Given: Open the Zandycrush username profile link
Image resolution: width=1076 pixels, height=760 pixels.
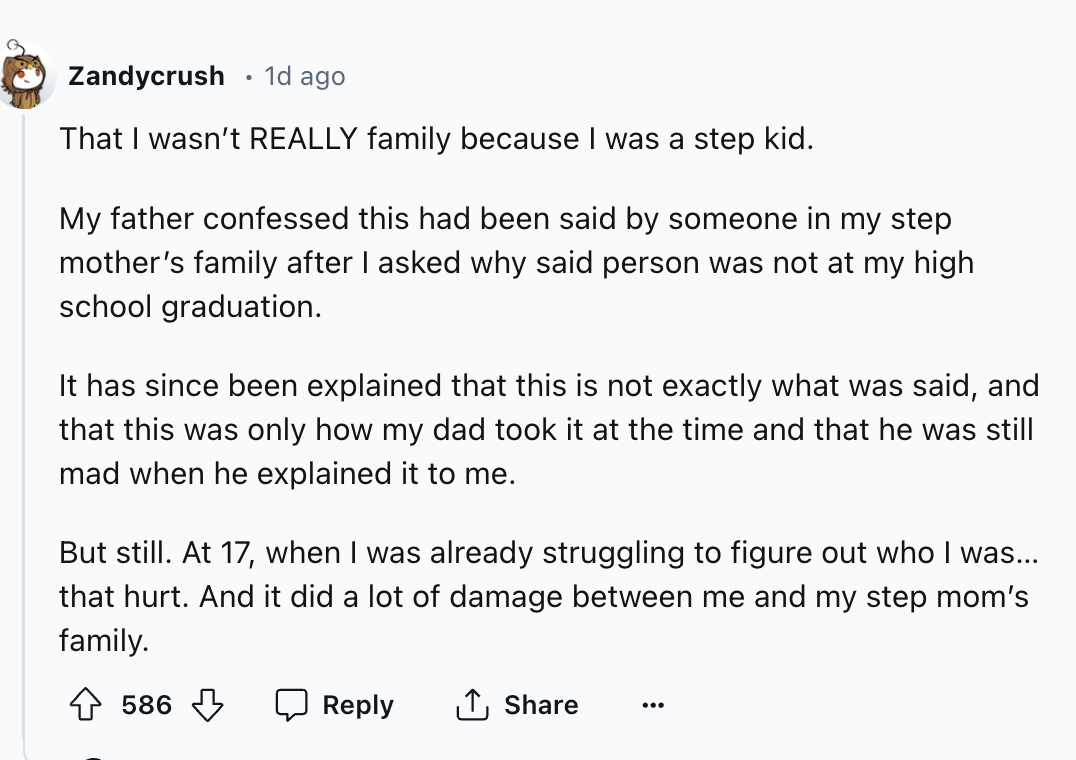Looking at the screenshot, I should [146, 76].
